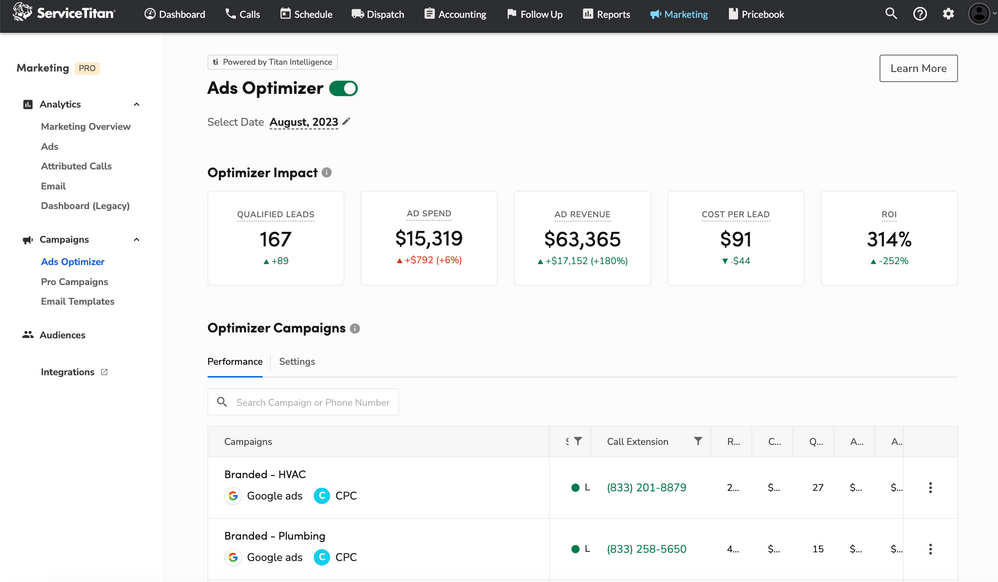This screenshot has width=998, height=582.
Task: Click the Learn More button
Action: [917, 68]
